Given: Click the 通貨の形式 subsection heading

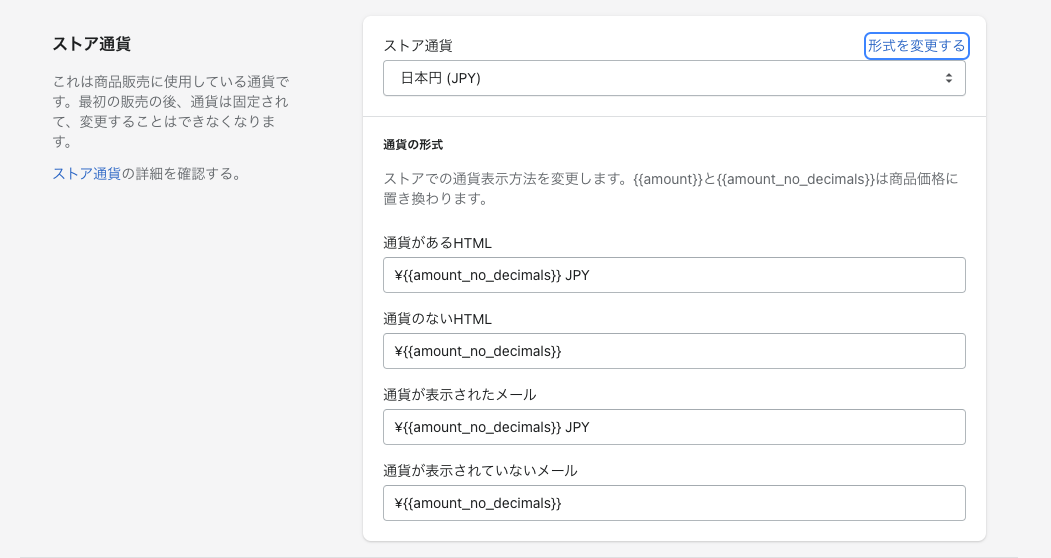Looking at the screenshot, I should [412, 145].
